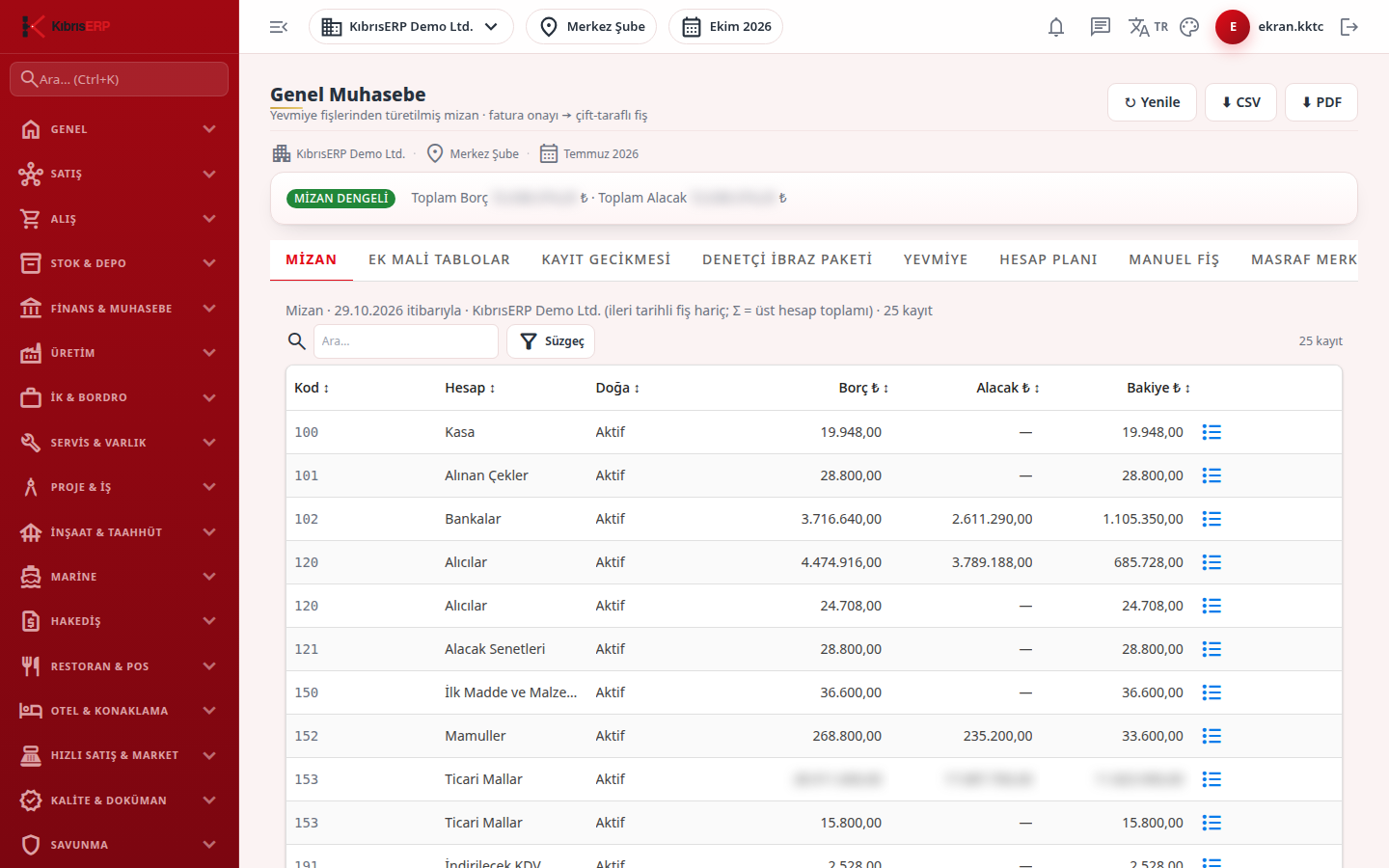Switch language using the TR translate icon
This screenshot has width=1389, height=868.
click(x=1148, y=27)
